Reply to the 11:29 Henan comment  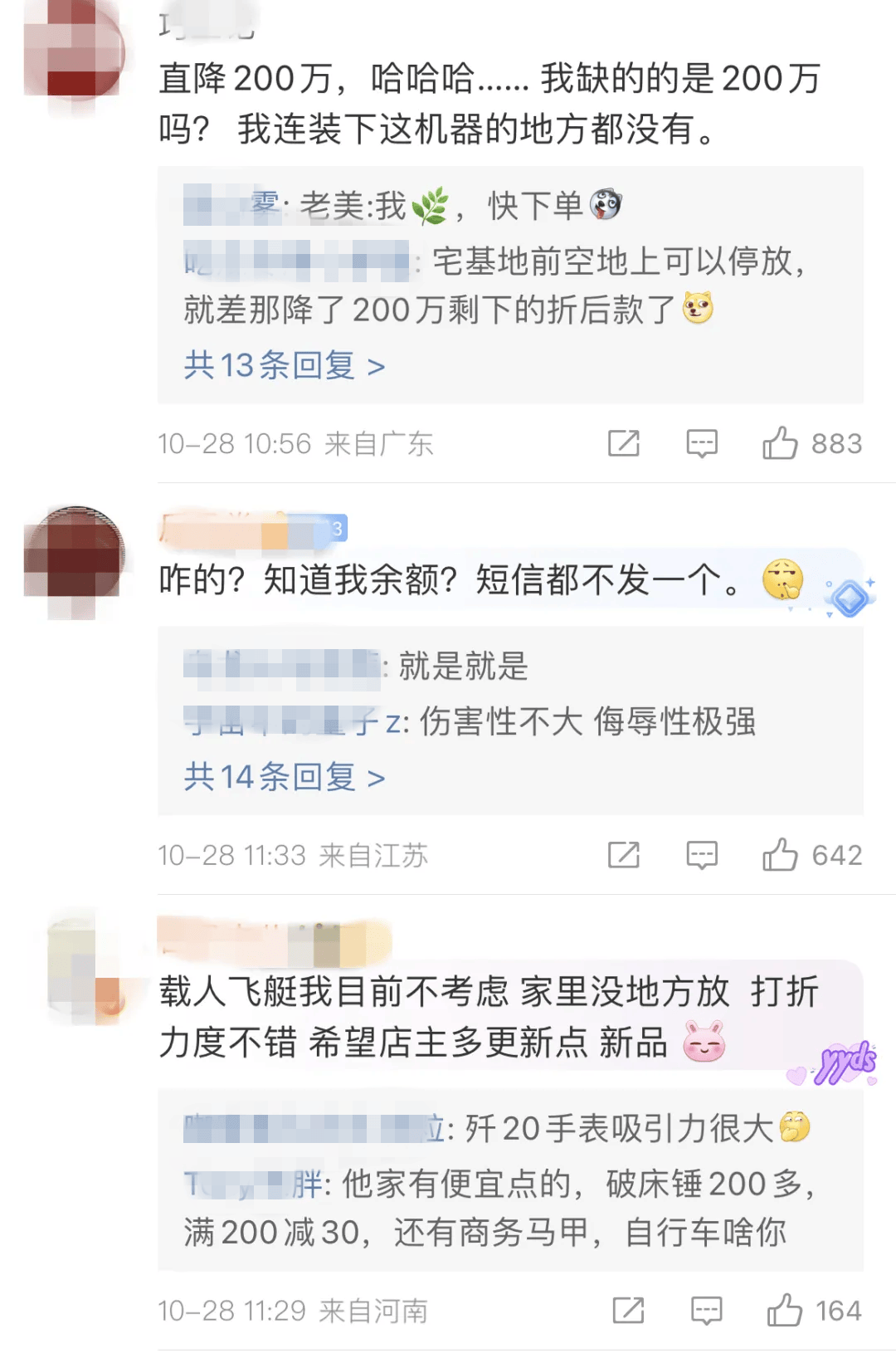[x=706, y=1310]
